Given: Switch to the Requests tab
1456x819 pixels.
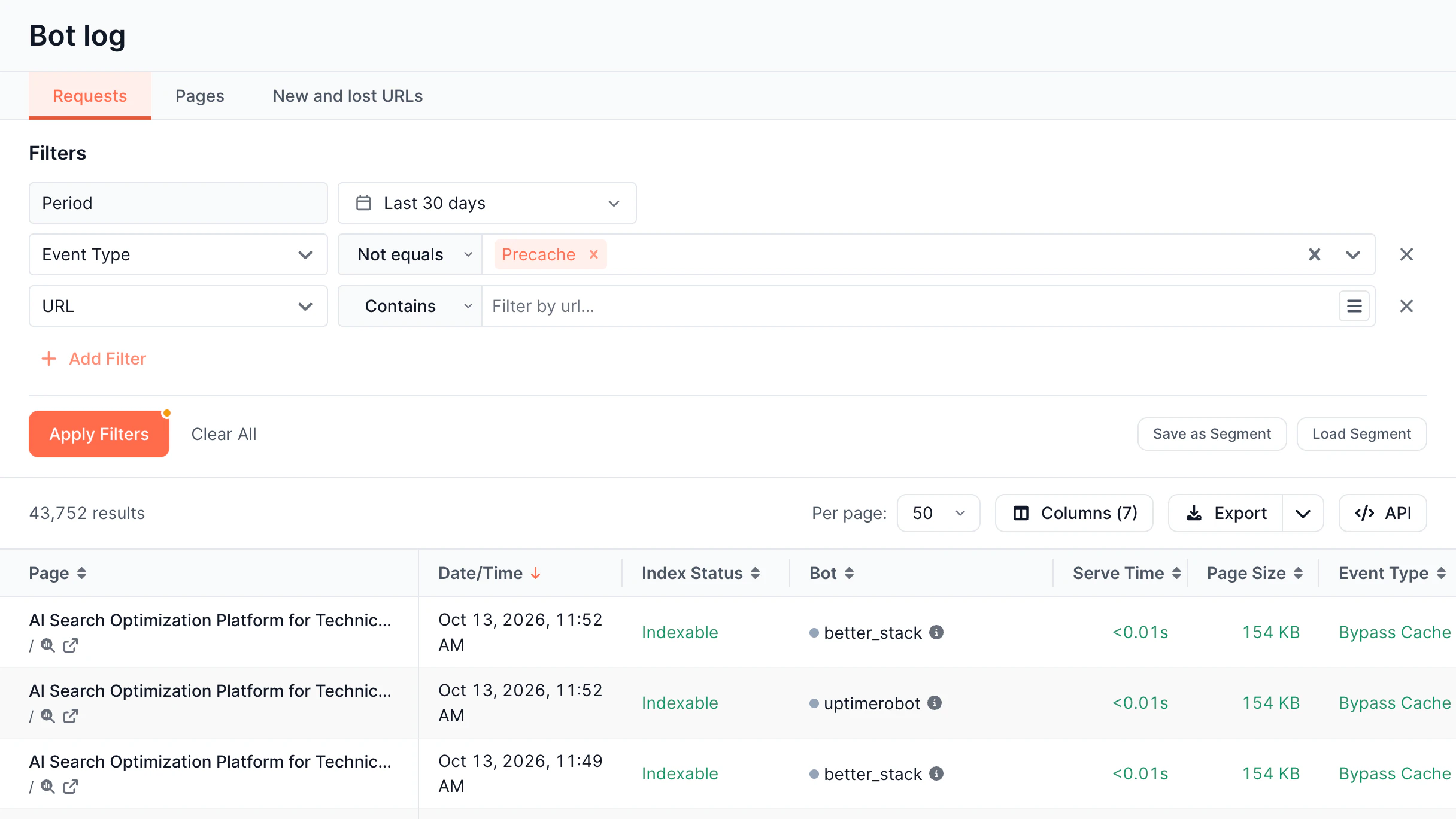Looking at the screenshot, I should click(90, 96).
